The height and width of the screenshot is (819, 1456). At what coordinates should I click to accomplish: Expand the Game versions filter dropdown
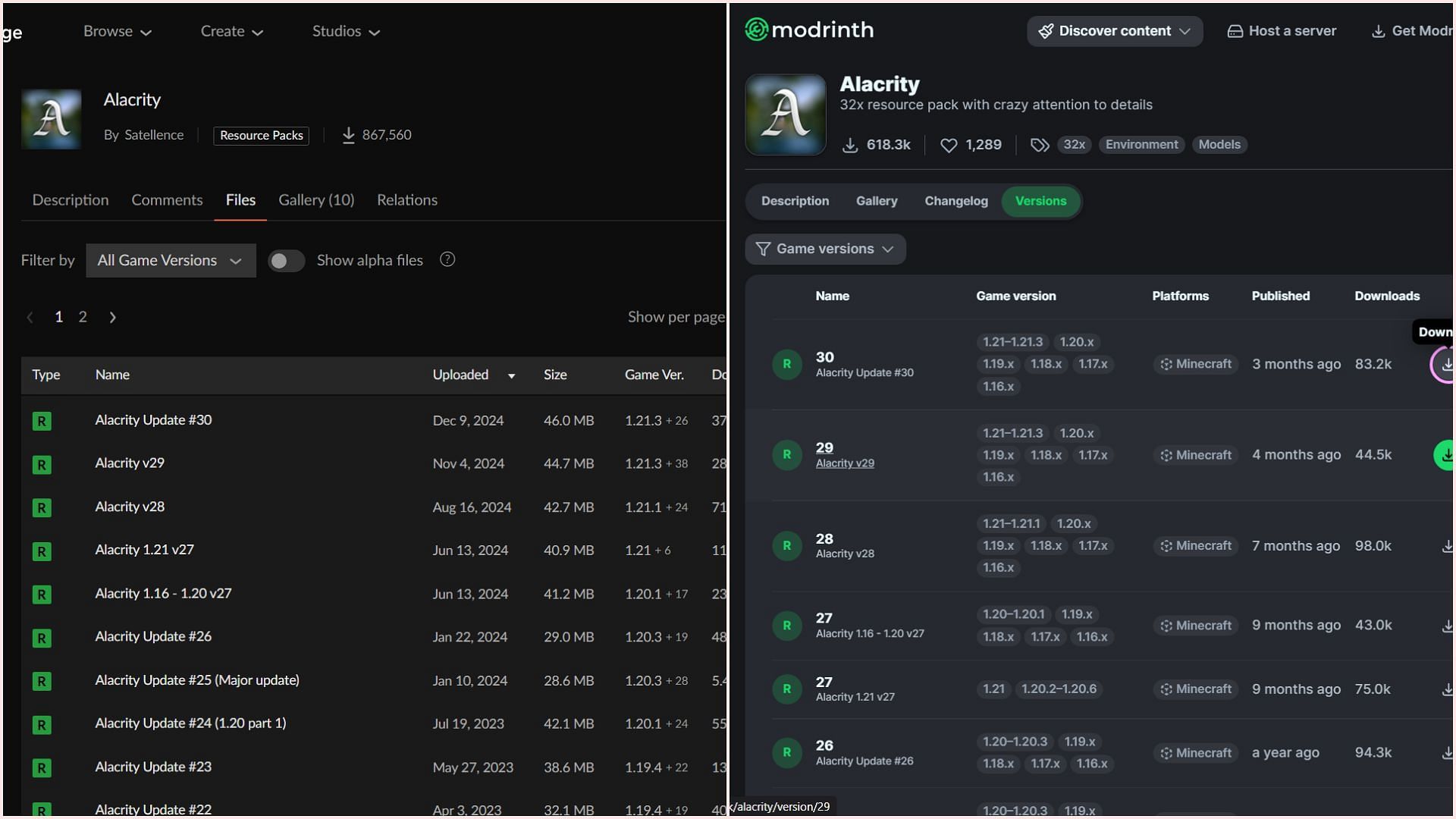(824, 248)
